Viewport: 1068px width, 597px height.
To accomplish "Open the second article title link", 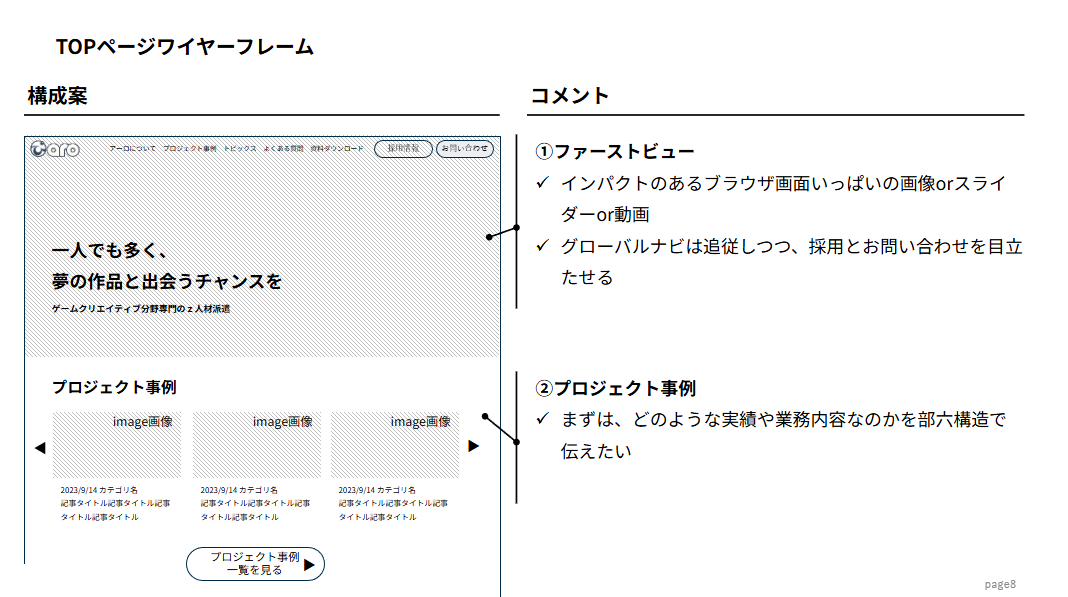I will [254, 510].
